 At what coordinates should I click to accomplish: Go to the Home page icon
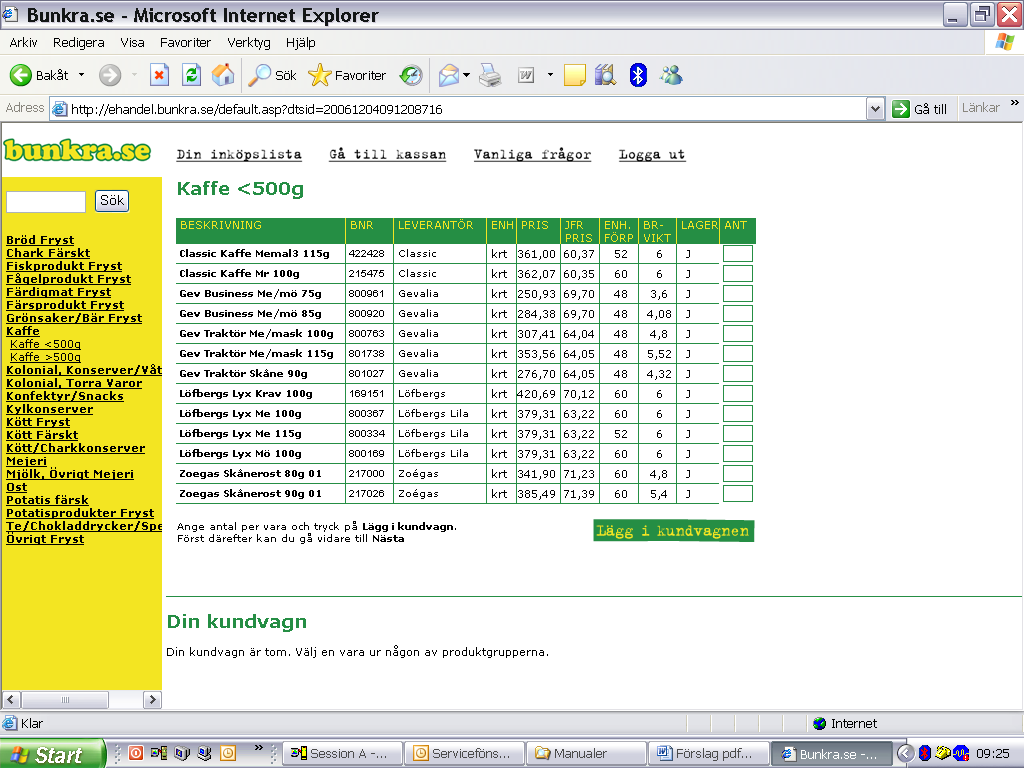(x=223, y=75)
